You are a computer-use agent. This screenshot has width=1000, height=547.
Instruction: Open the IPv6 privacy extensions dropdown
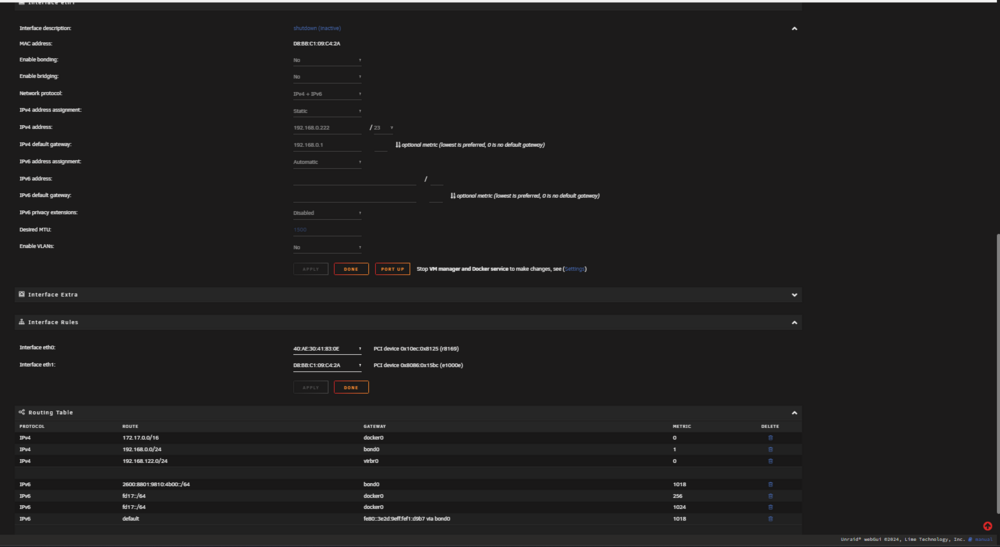(327, 213)
